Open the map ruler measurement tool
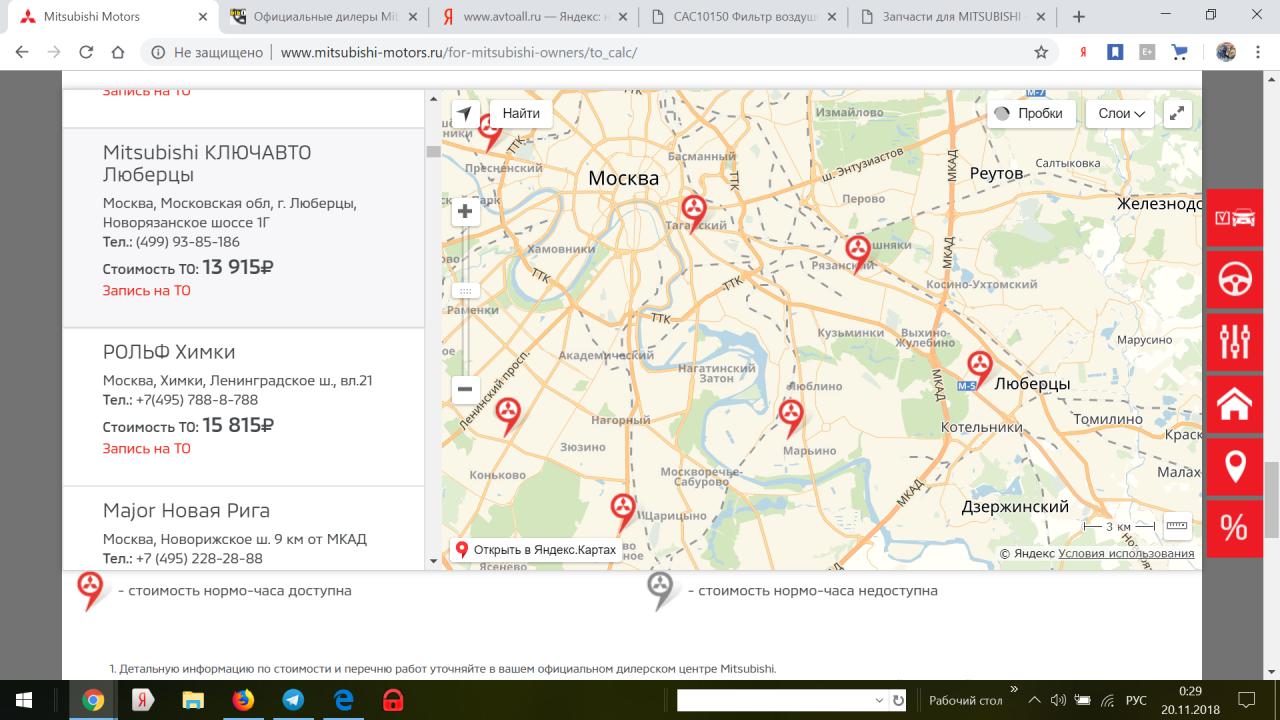Screen dimensions: 1280x720 click(1177, 525)
